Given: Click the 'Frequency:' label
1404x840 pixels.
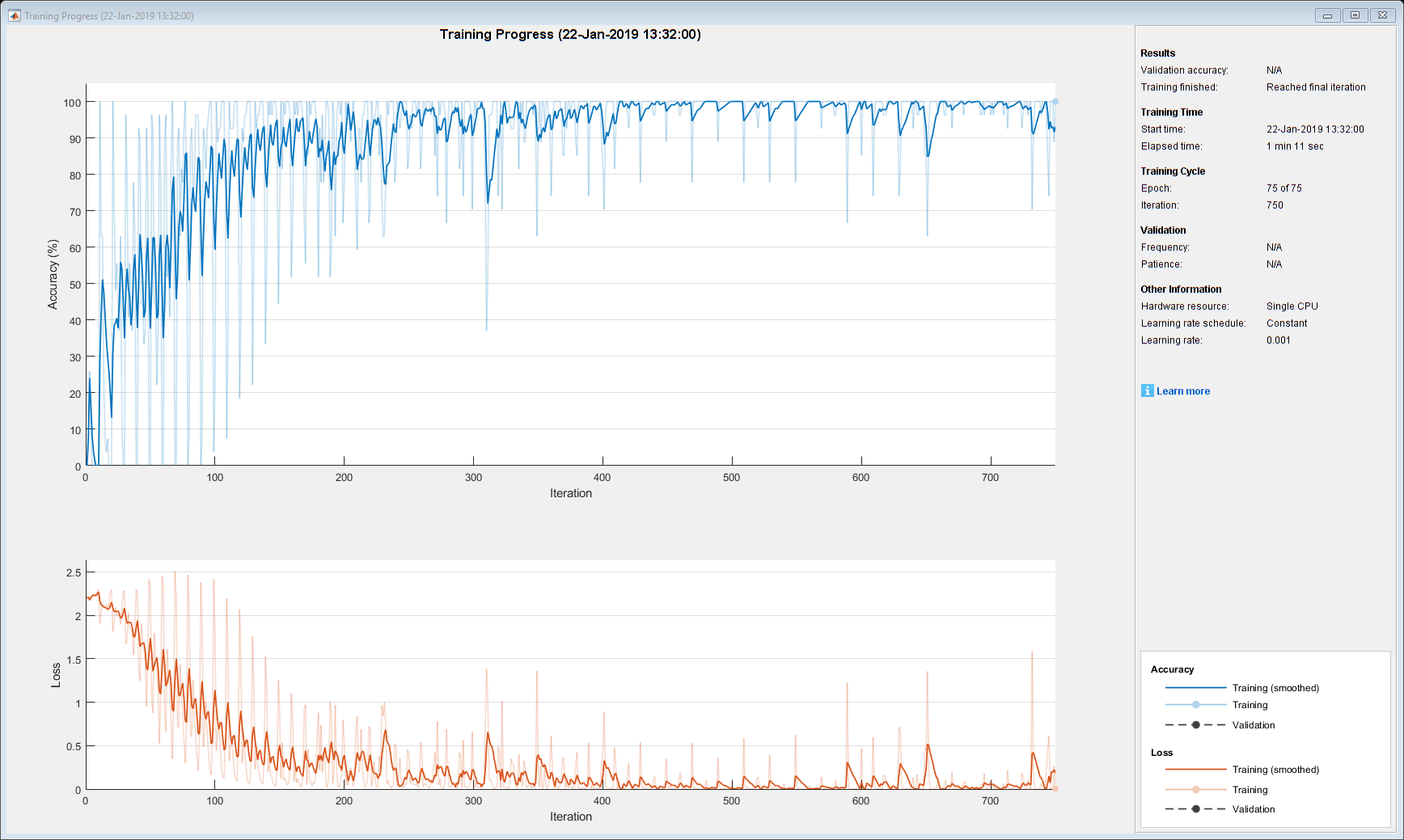Looking at the screenshot, I should (x=1165, y=247).
